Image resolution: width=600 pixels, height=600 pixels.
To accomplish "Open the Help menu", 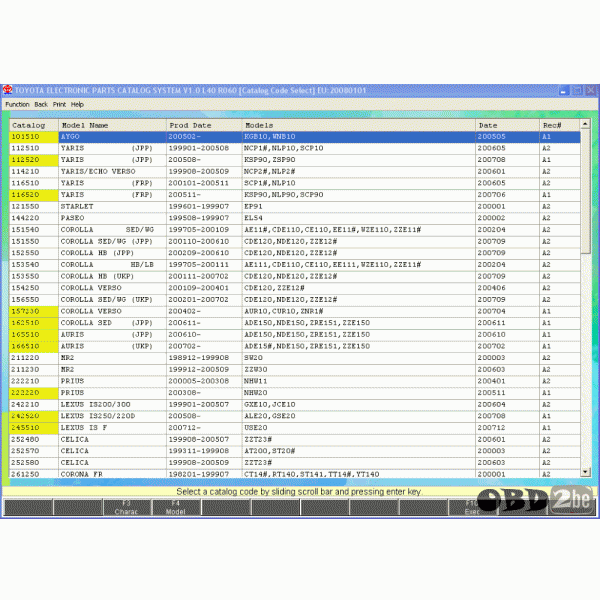I will click(x=77, y=104).
